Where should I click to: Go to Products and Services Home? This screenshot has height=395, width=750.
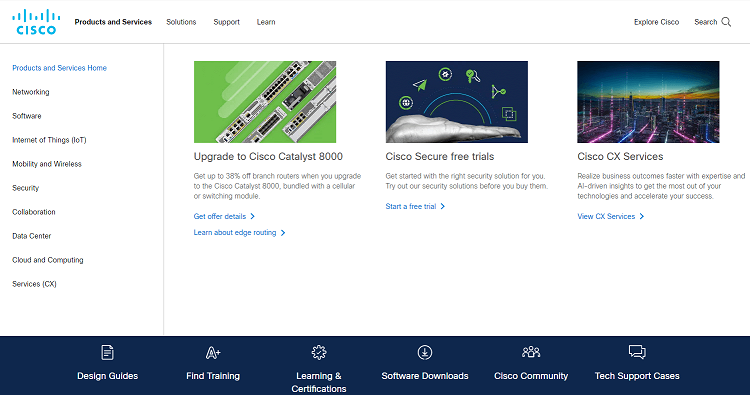59,68
